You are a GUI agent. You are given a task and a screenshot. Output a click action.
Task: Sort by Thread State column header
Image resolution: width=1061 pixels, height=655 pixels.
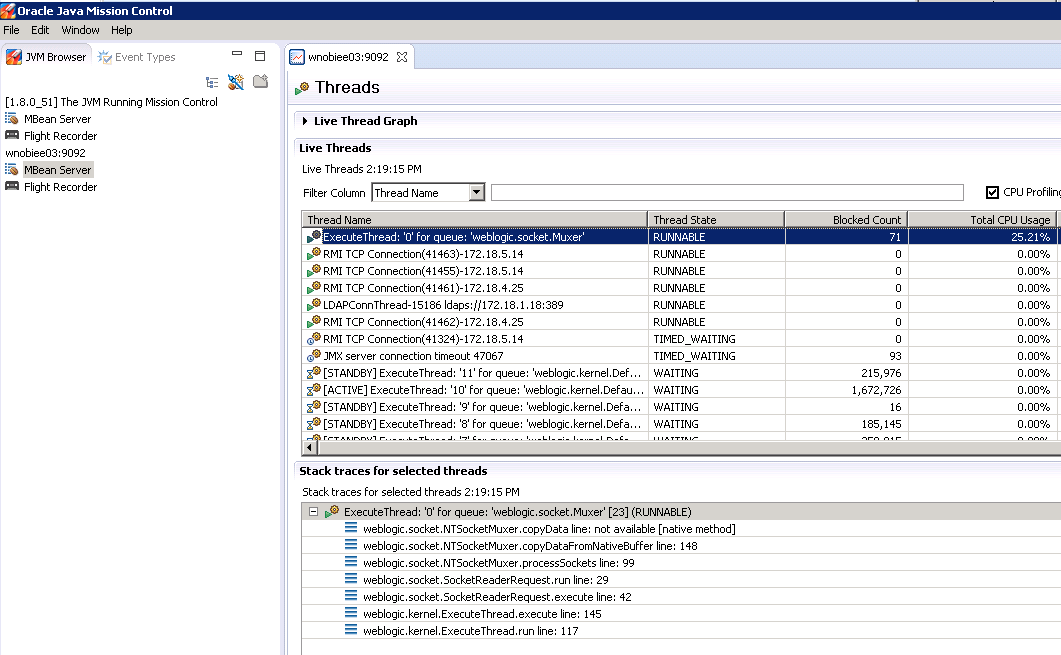pyautogui.click(x=715, y=220)
